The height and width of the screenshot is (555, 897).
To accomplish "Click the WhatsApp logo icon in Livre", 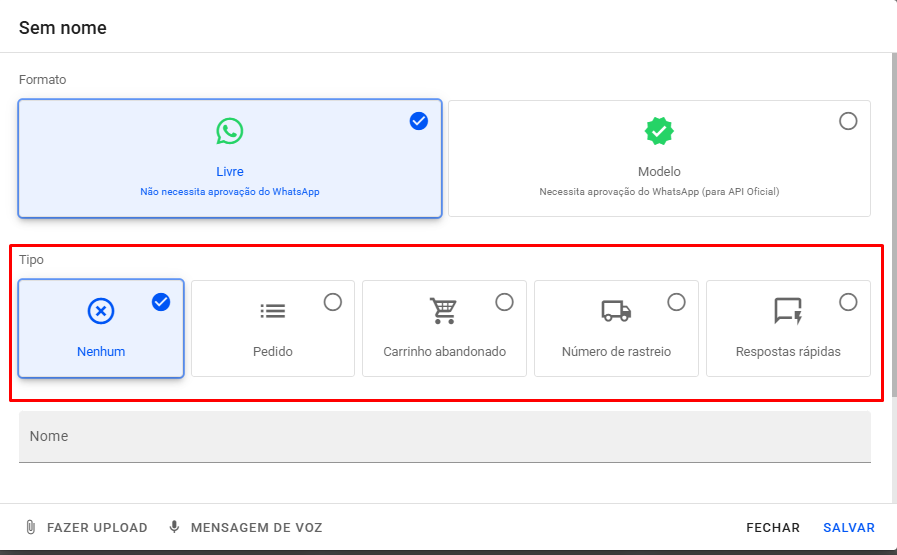I will [229, 131].
